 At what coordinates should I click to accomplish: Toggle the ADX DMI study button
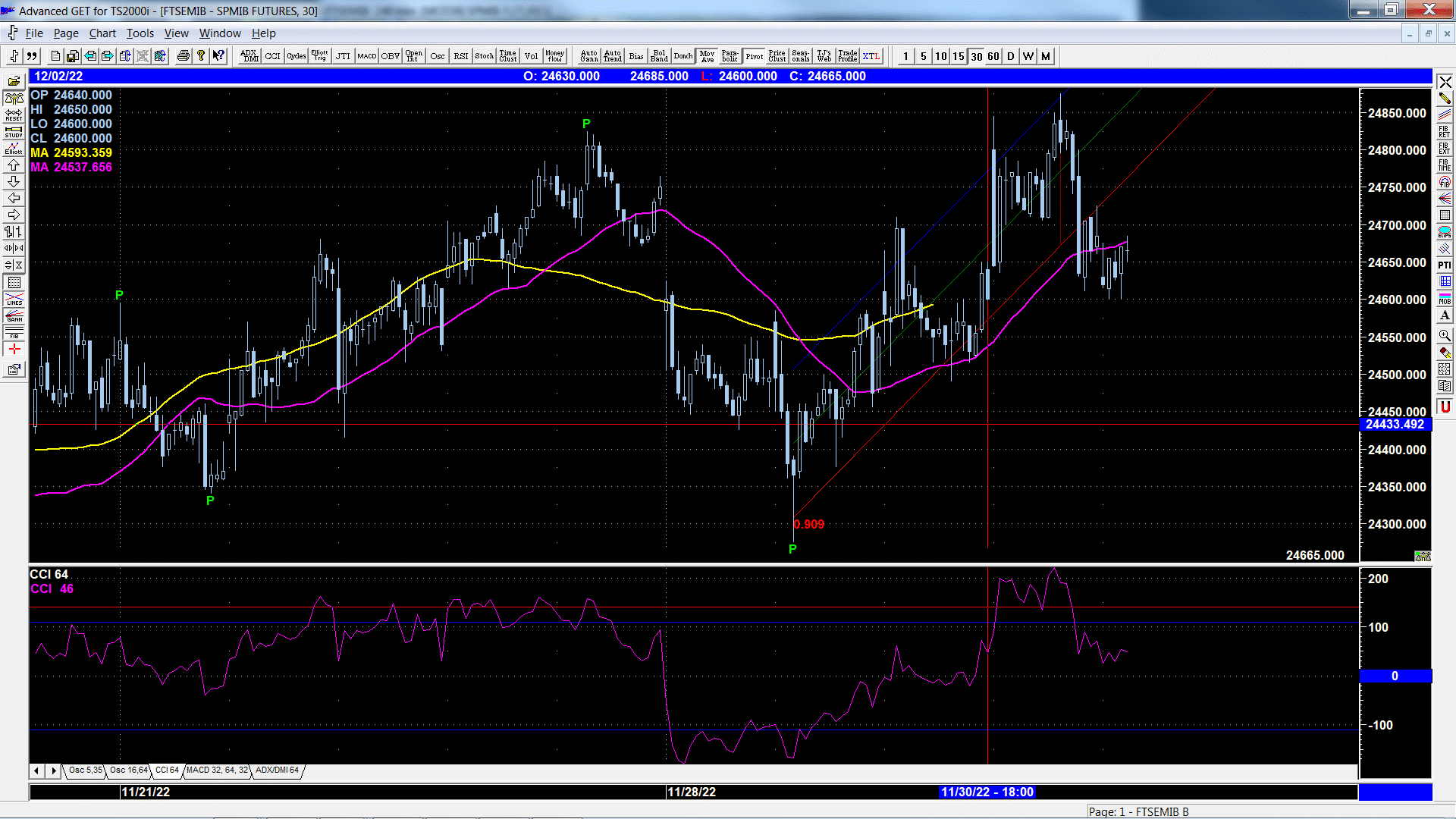tap(249, 56)
